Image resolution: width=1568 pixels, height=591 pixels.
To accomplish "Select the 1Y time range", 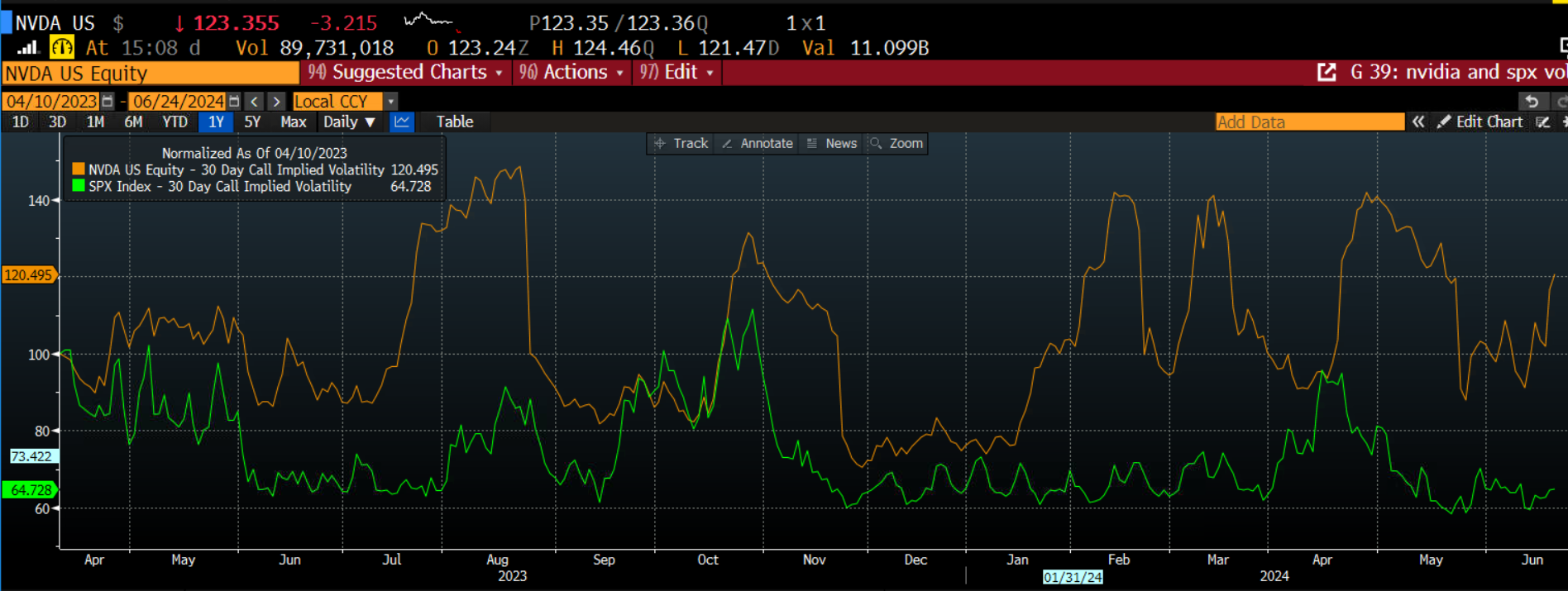I will [x=216, y=122].
